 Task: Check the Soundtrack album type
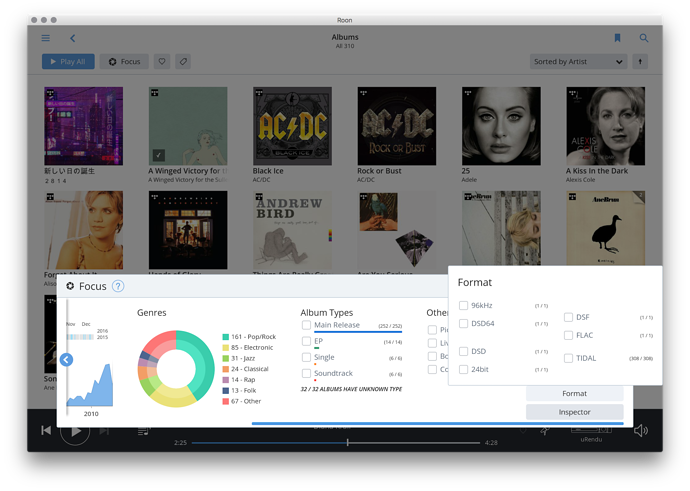pyautogui.click(x=306, y=373)
